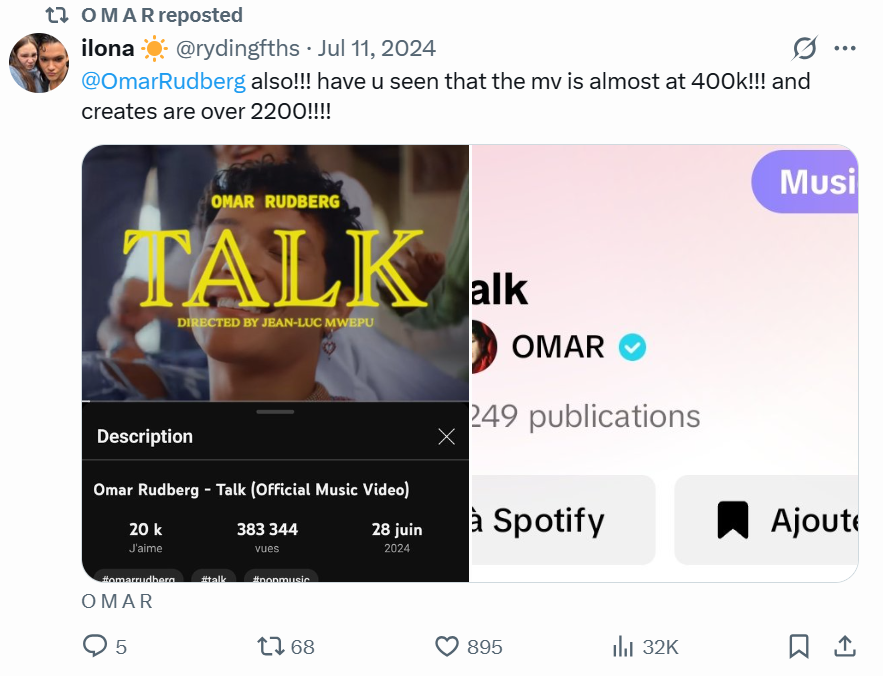This screenshot has height=676, width=883.
Task: Close the Description panel with X
Action: pyautogui.click(x=446, y=436)
